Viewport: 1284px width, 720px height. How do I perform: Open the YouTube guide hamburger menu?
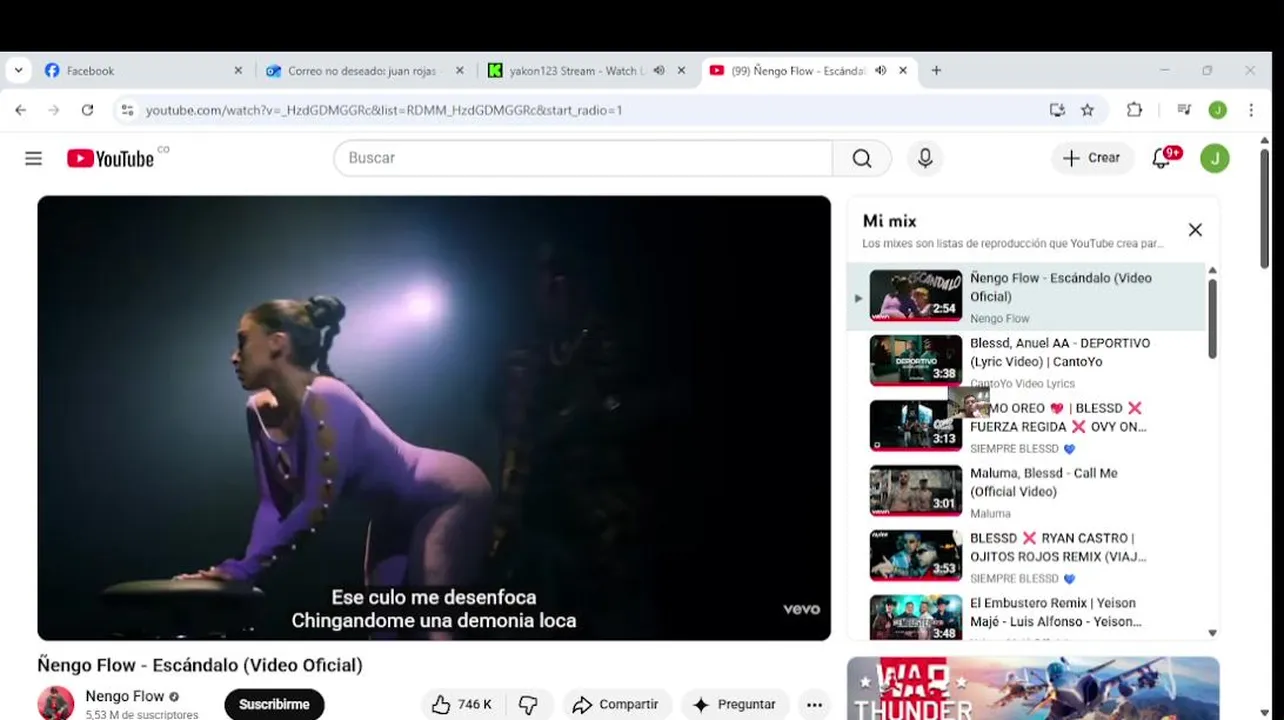point(33,158)
